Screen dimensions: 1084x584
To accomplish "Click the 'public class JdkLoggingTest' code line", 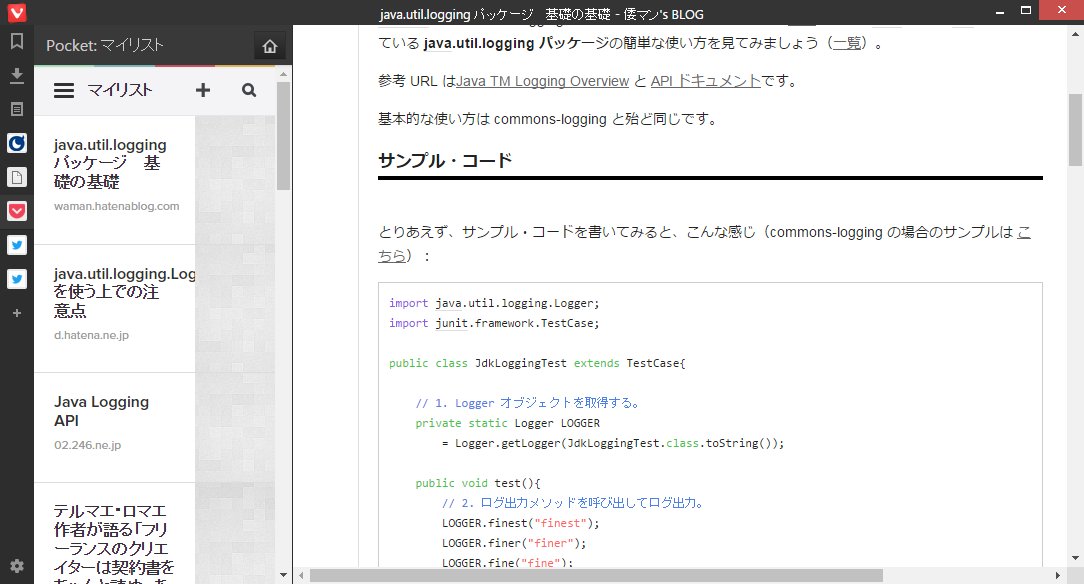I will click(x=536, y=364).
